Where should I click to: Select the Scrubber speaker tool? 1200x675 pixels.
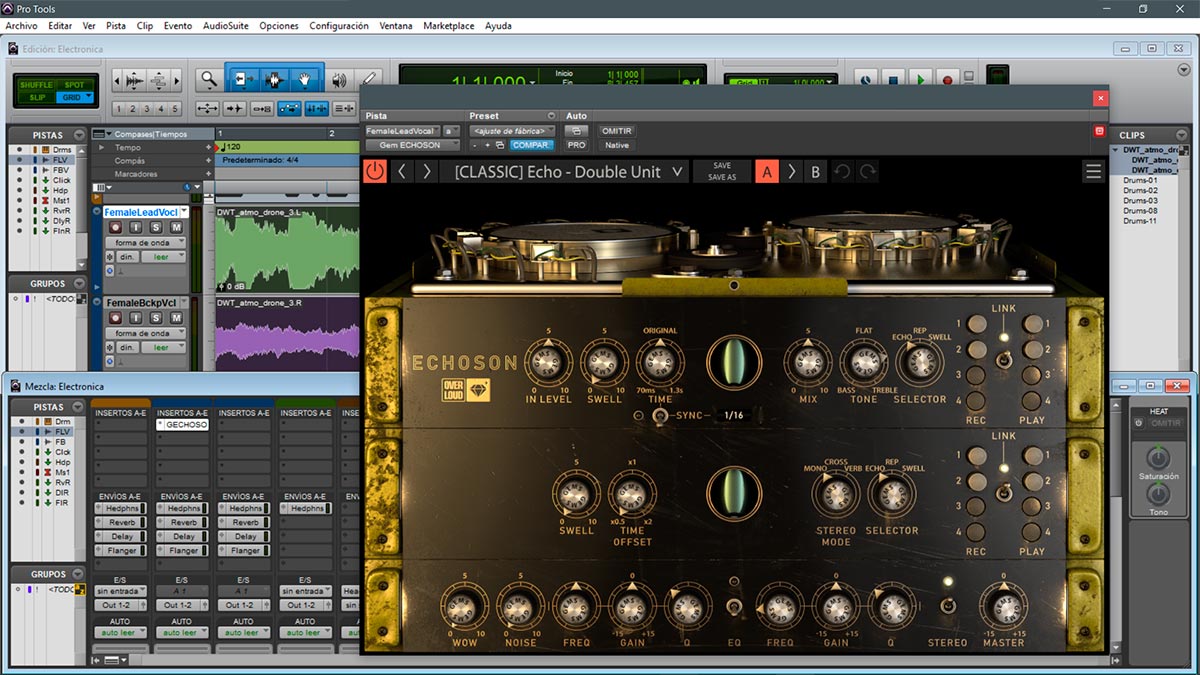point(339,80)
